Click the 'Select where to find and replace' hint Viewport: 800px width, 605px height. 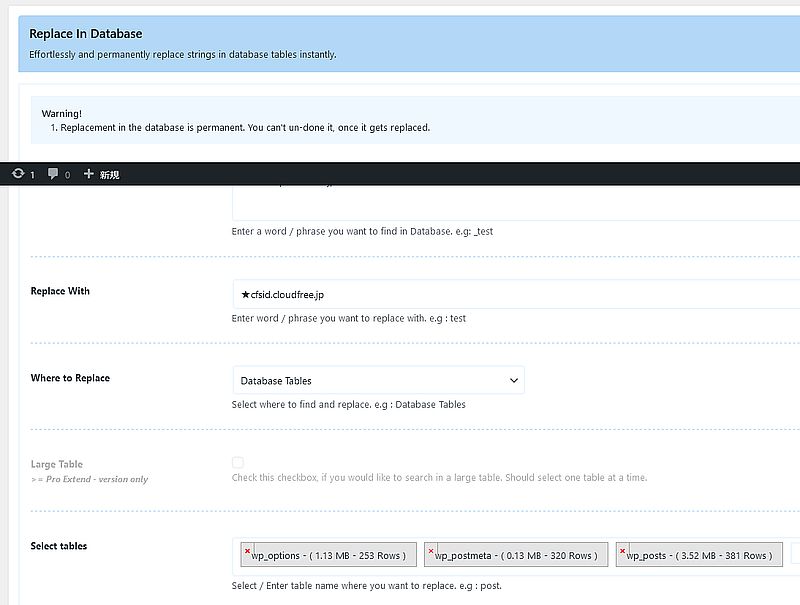348,405
